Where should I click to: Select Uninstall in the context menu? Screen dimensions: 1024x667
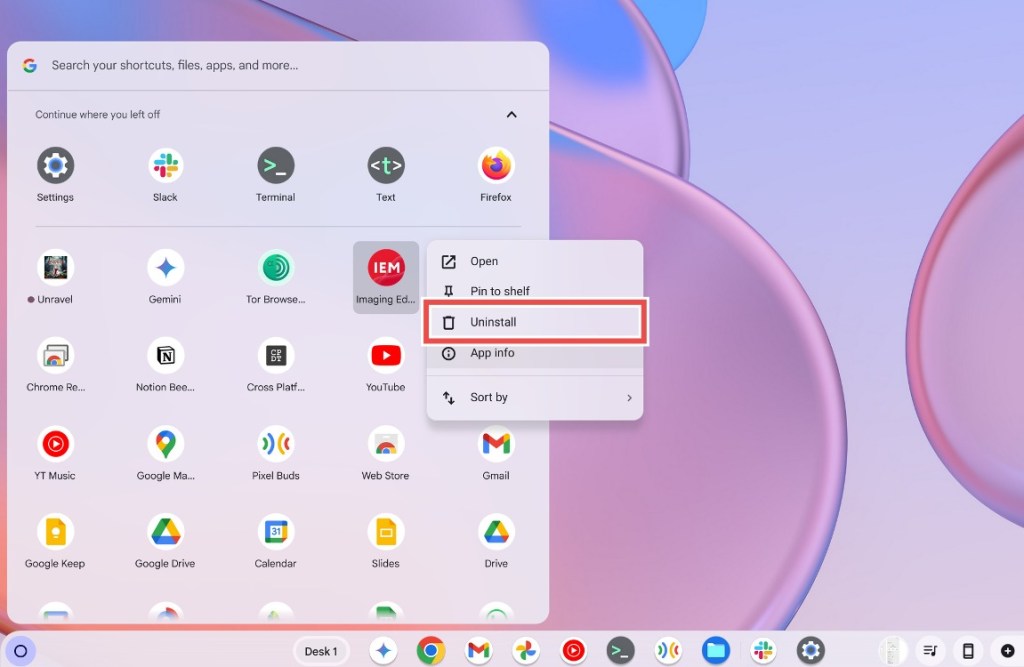click(x=535, y=322)
